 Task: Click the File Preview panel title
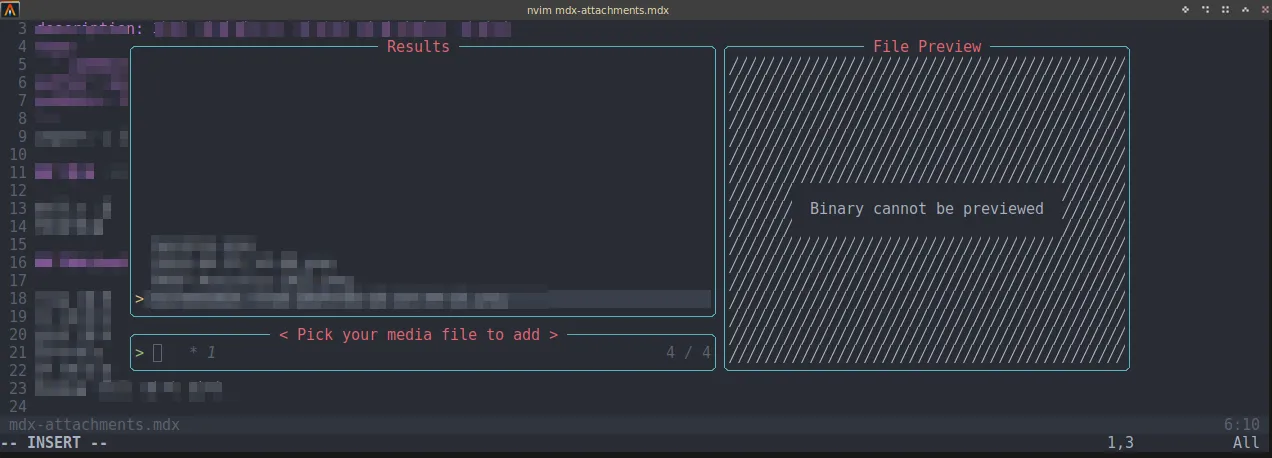pyautogui.click(x=926, y=46)
